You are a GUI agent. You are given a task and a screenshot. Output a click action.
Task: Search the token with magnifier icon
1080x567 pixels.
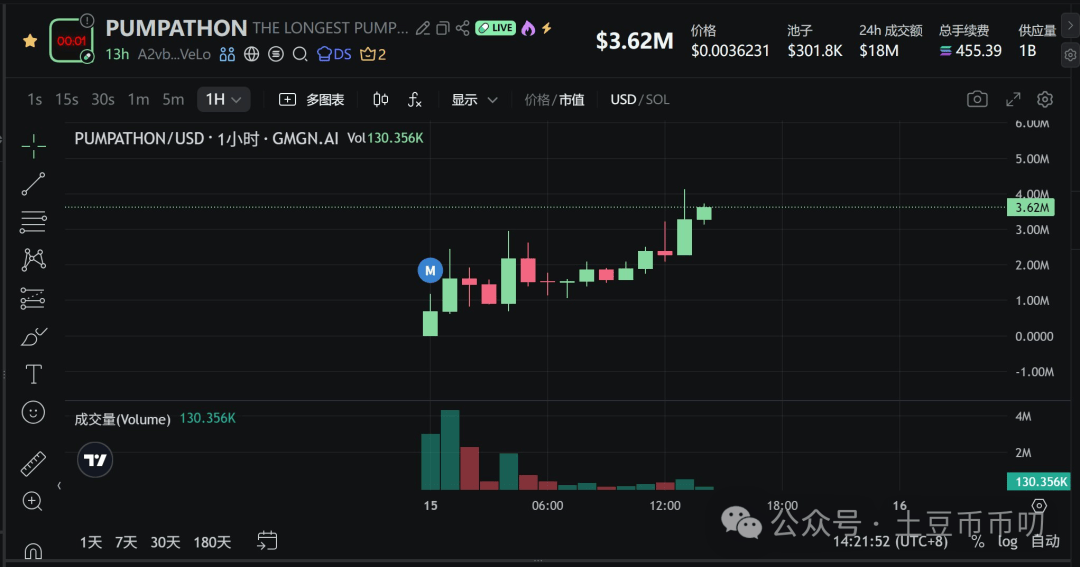(x=300, y=54)
